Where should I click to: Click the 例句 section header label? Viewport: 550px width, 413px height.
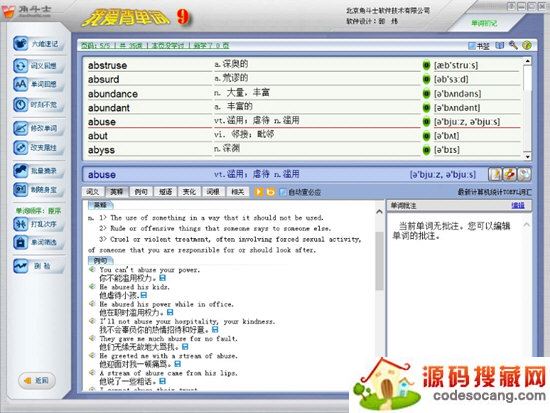click(x=100, y=260)
